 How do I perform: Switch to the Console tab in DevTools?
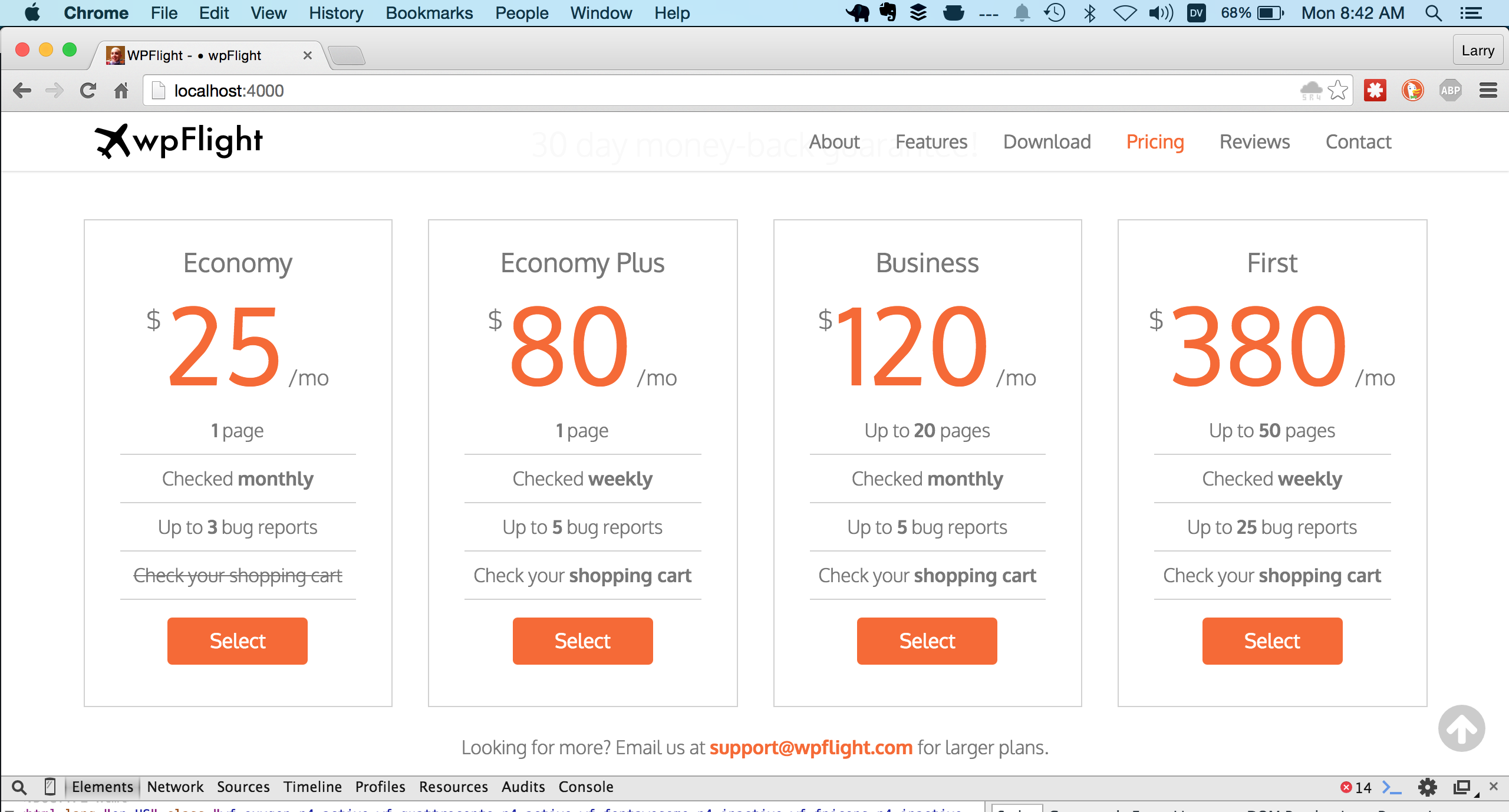coord(585,786)
